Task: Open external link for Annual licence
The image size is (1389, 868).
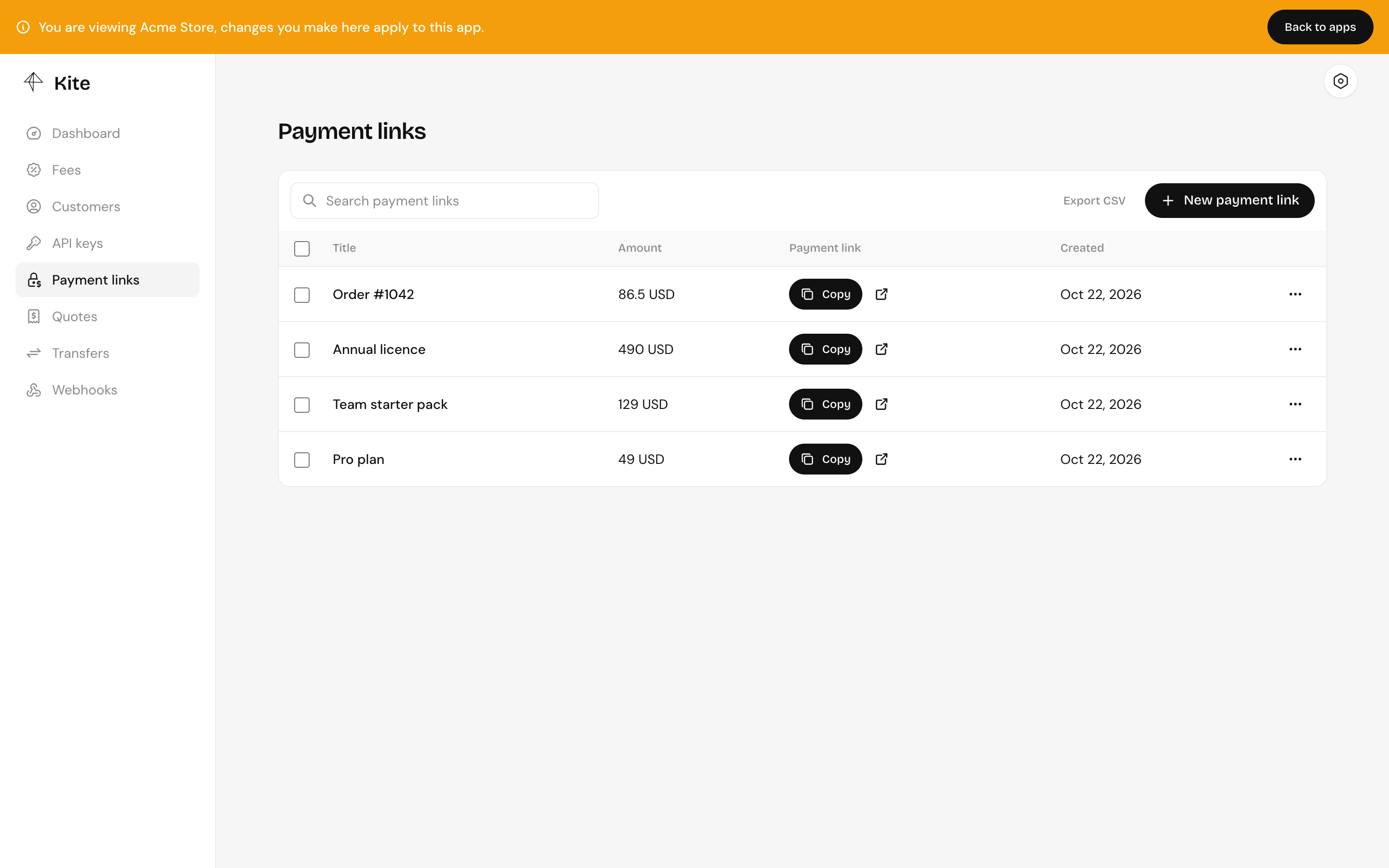Action: coord(882,349)
